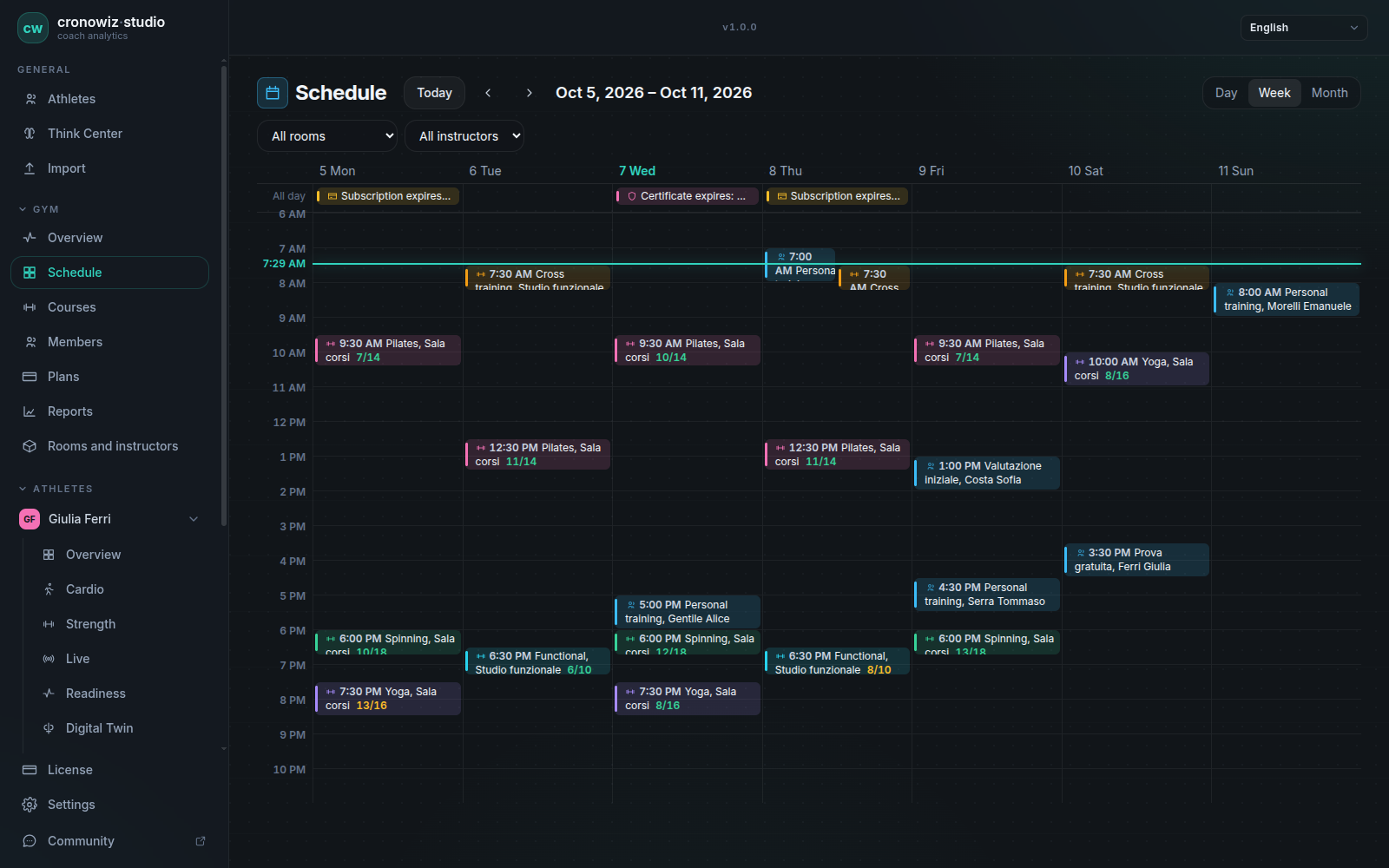Click the Live broadcast icon
Screen dimensions: 1389x868
(49, 659)
